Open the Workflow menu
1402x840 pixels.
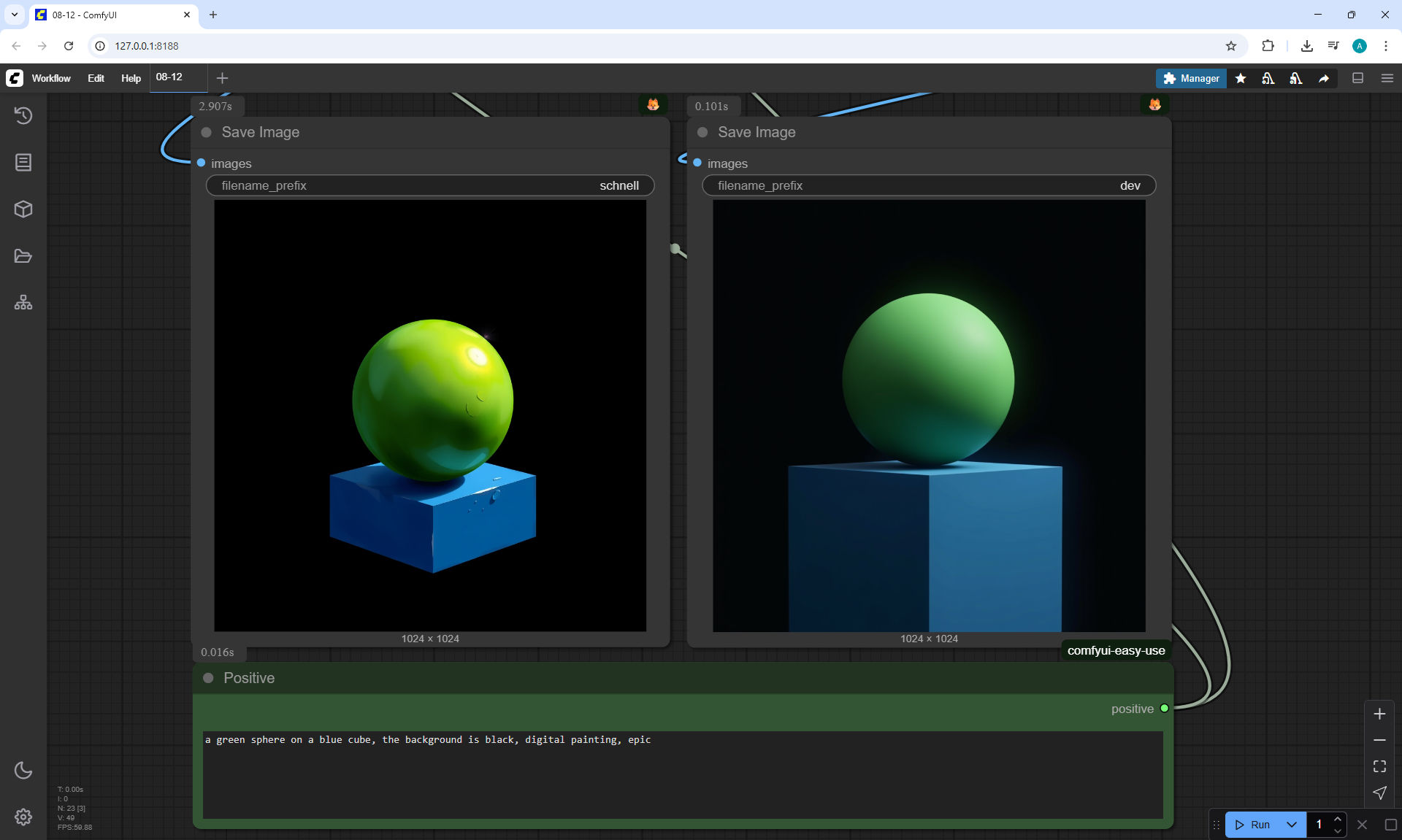point(51,78)
